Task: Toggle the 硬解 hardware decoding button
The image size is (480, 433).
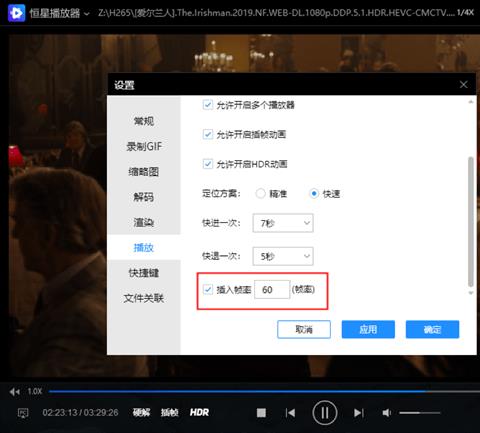Action: click(141, 413)
